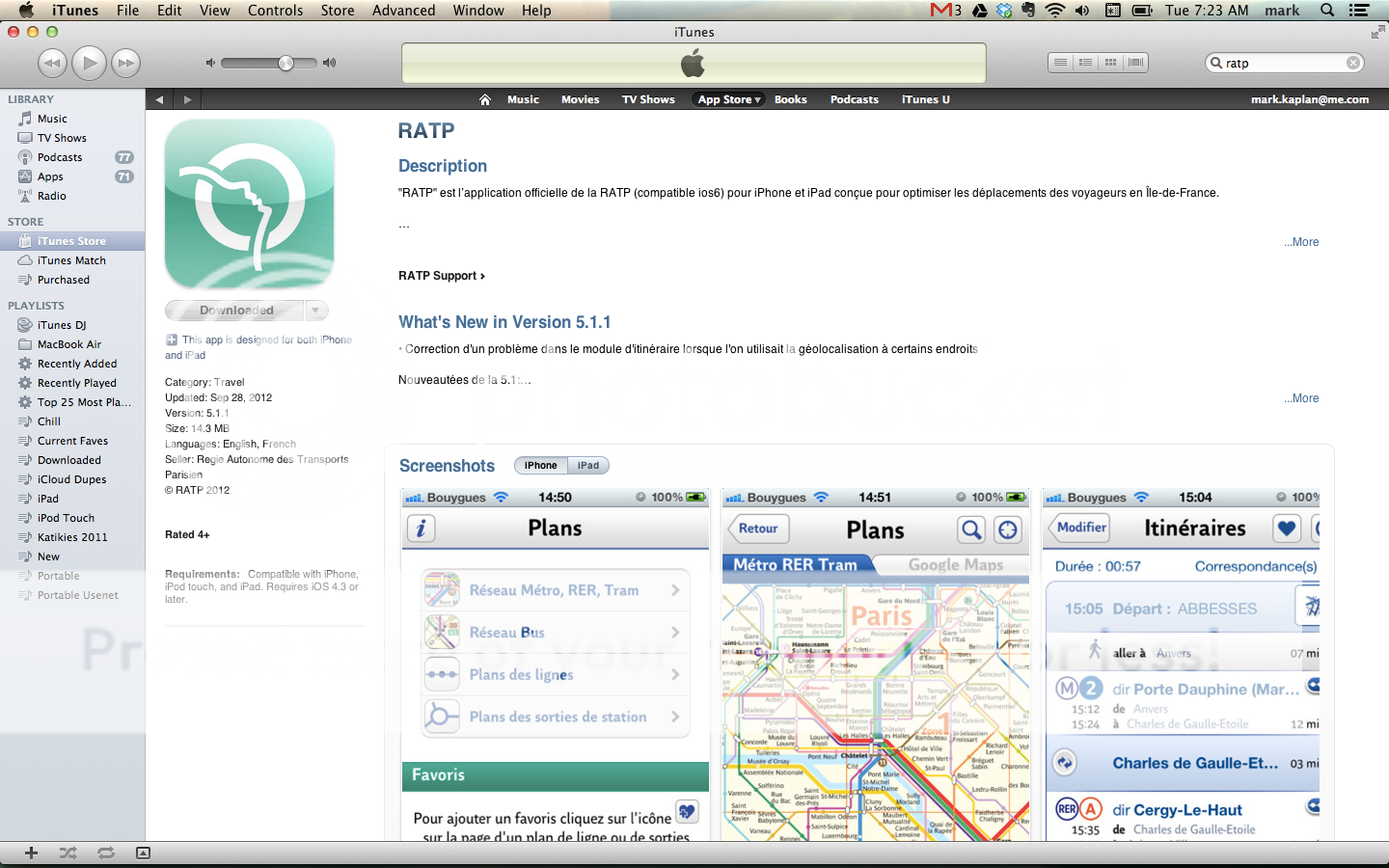Viewport: 1389px width, 868px height.
Task: Select Apps in the library sidebar
Action: 72,176
